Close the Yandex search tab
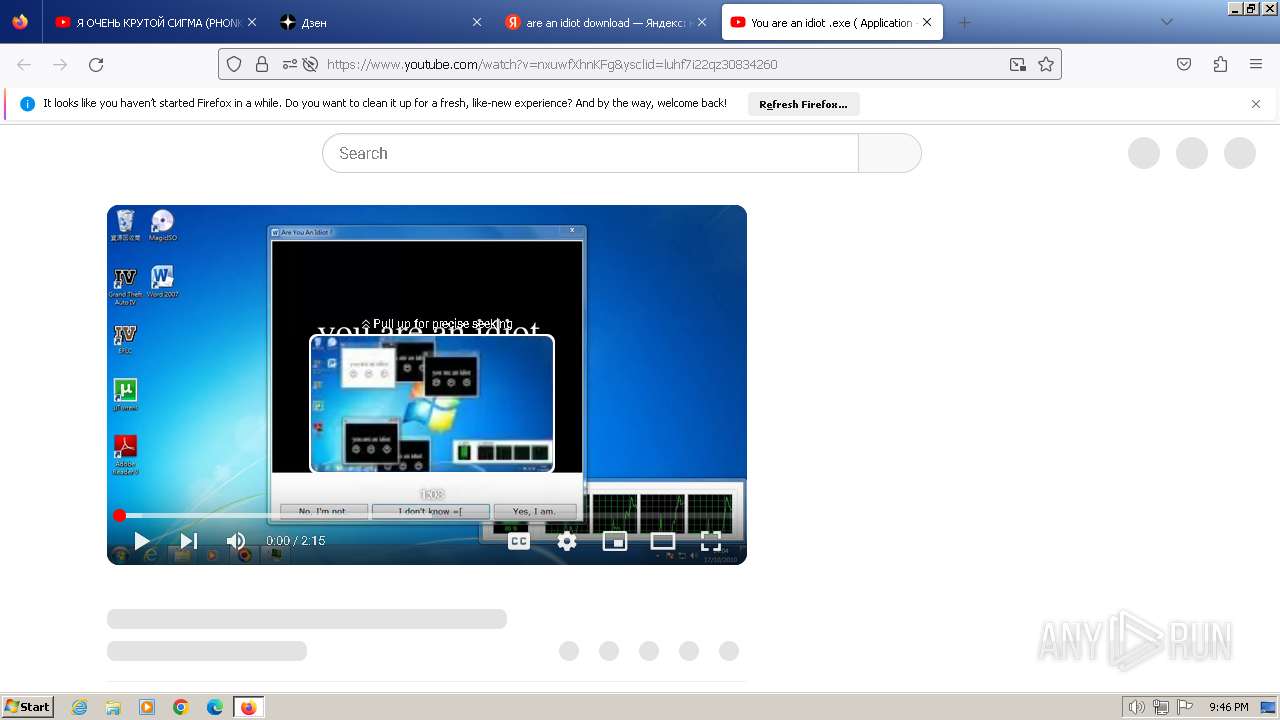The height and width of the screenshot is (720, 1280). pyautogui.click(x=702, y=22)
